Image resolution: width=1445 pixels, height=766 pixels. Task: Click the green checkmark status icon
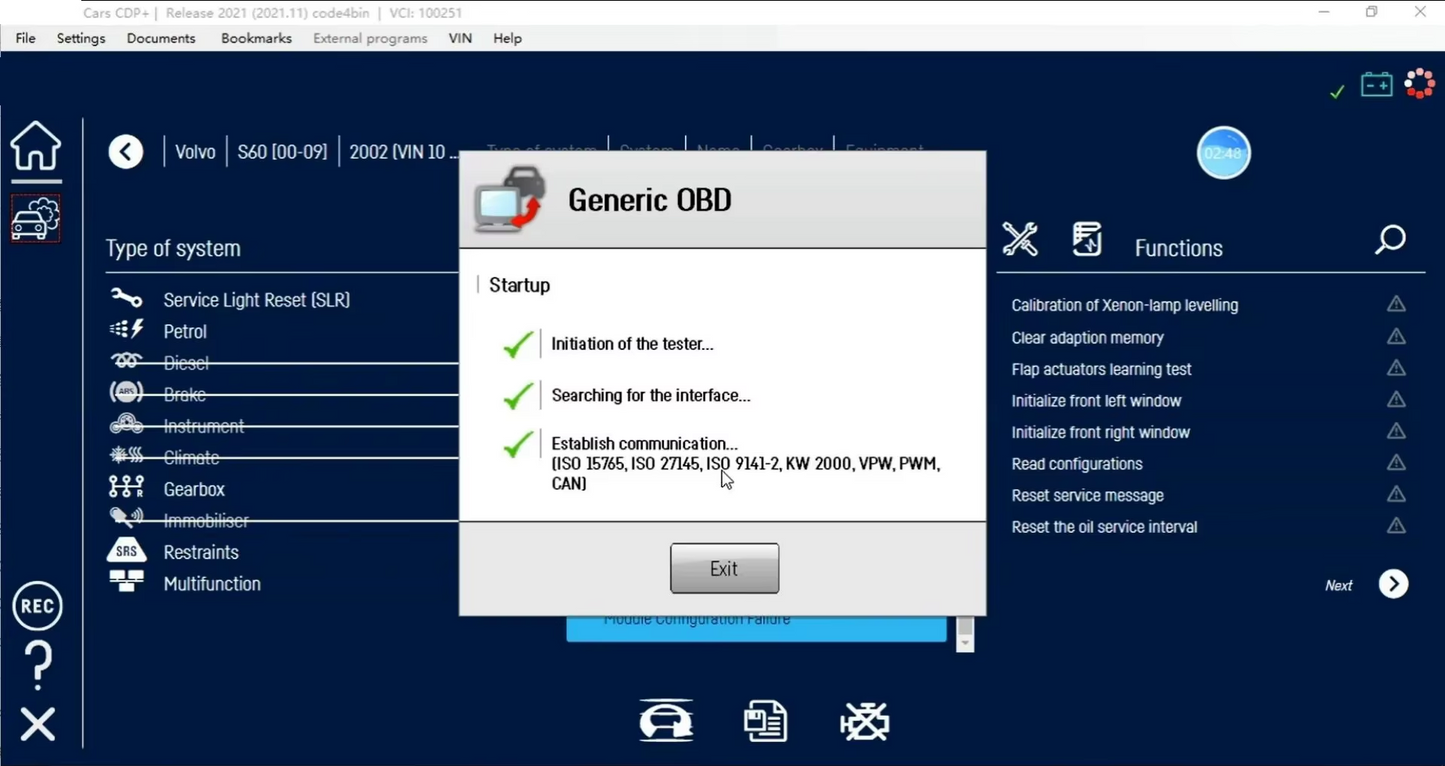point(1337,91)
